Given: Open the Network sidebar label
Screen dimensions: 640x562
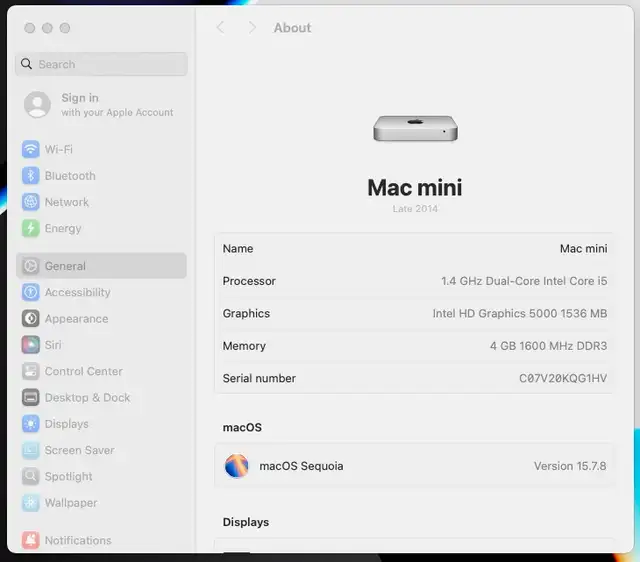Looking at the screenshot, I should (x=67, y=202).
